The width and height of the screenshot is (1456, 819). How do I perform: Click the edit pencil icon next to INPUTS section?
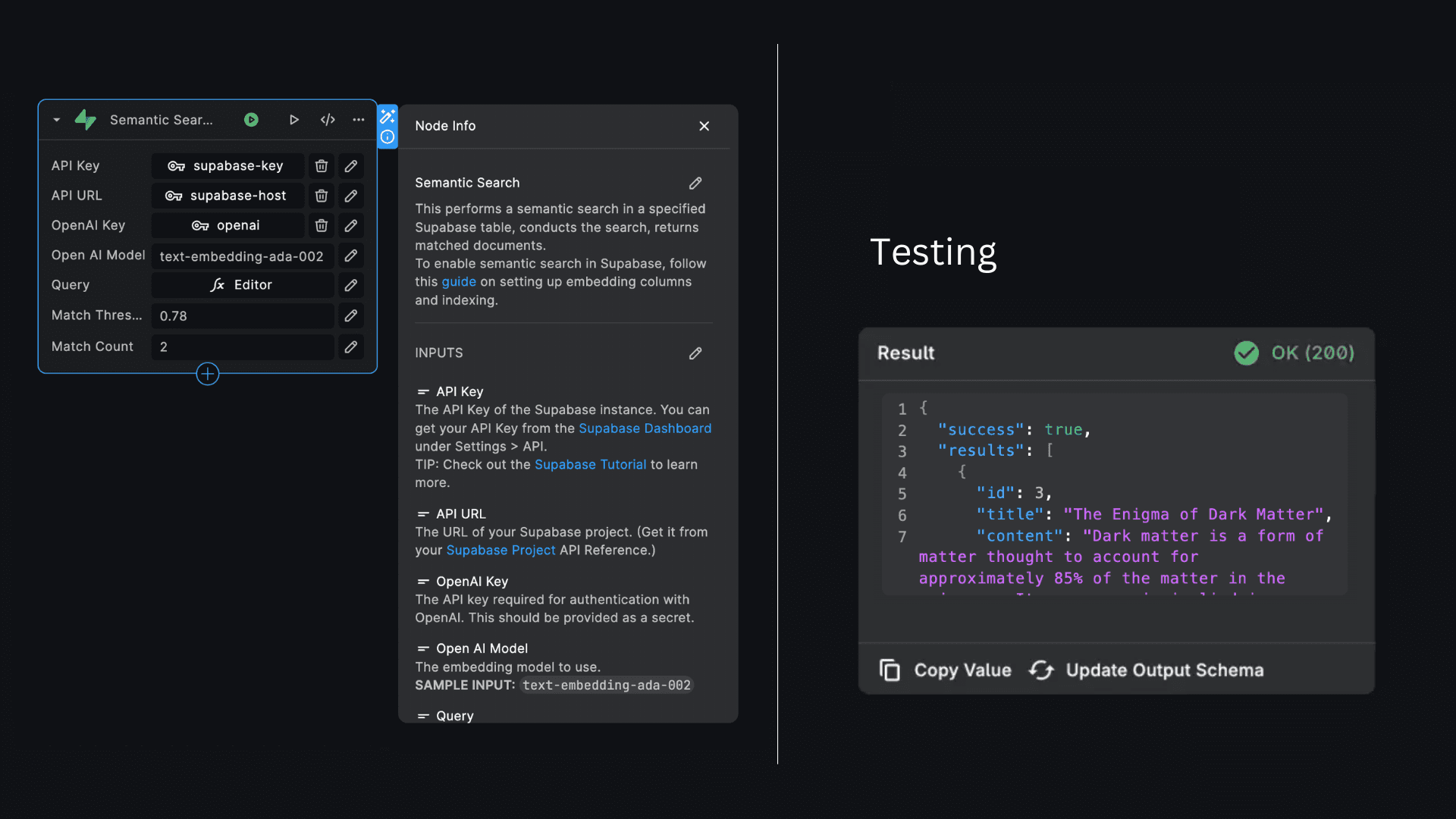(x=696, y=353)
